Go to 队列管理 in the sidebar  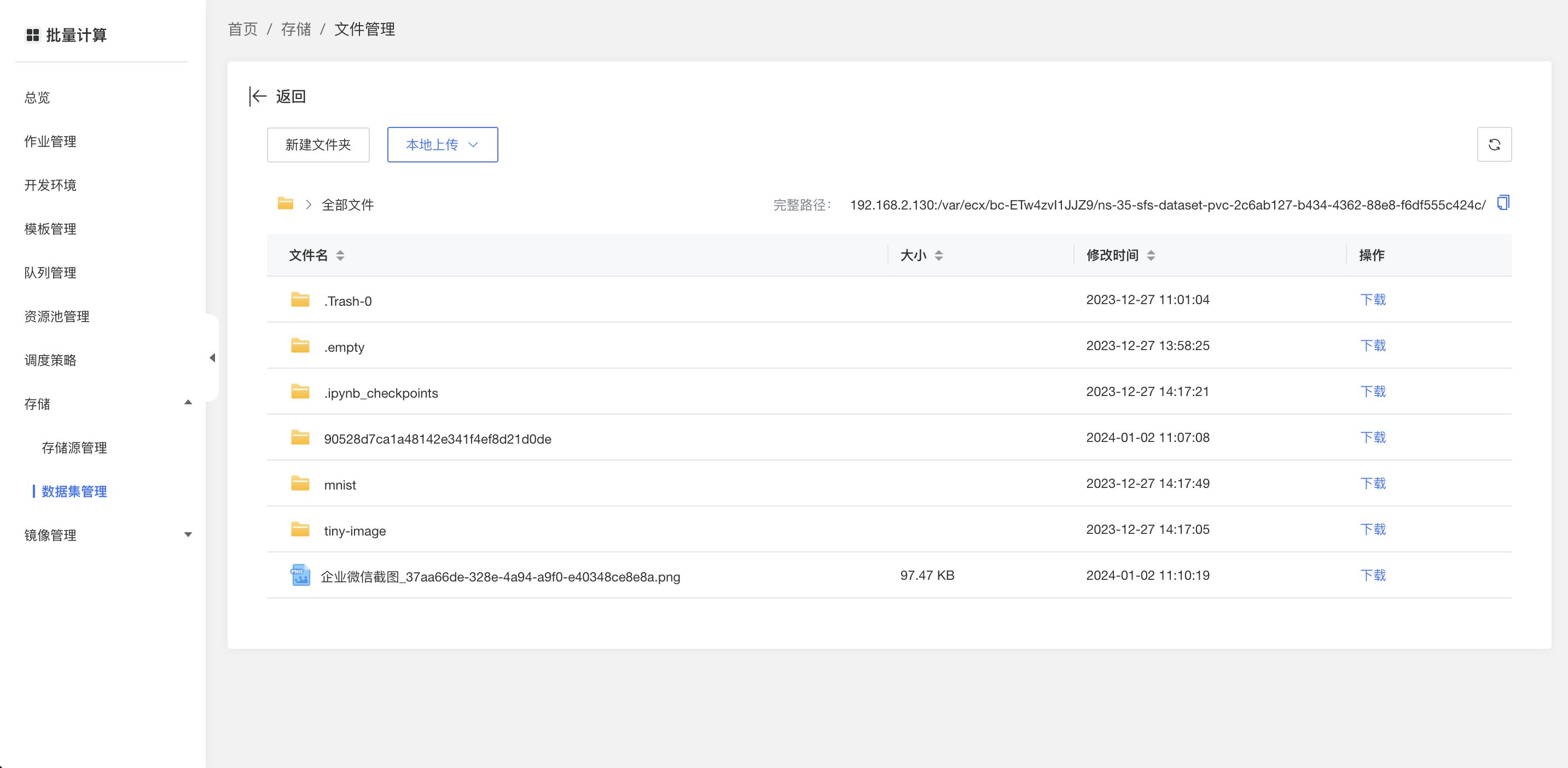click(x=50, y=272)
